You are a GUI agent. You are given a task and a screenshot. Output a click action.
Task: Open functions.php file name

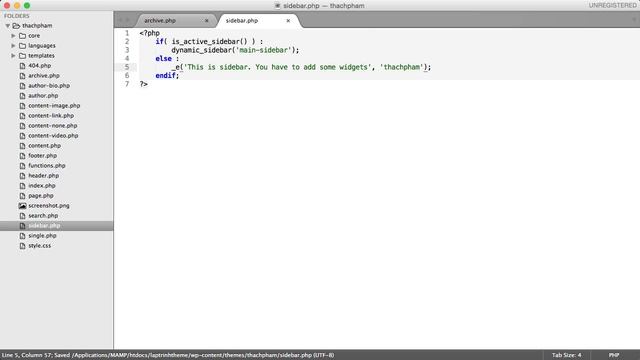47,166
